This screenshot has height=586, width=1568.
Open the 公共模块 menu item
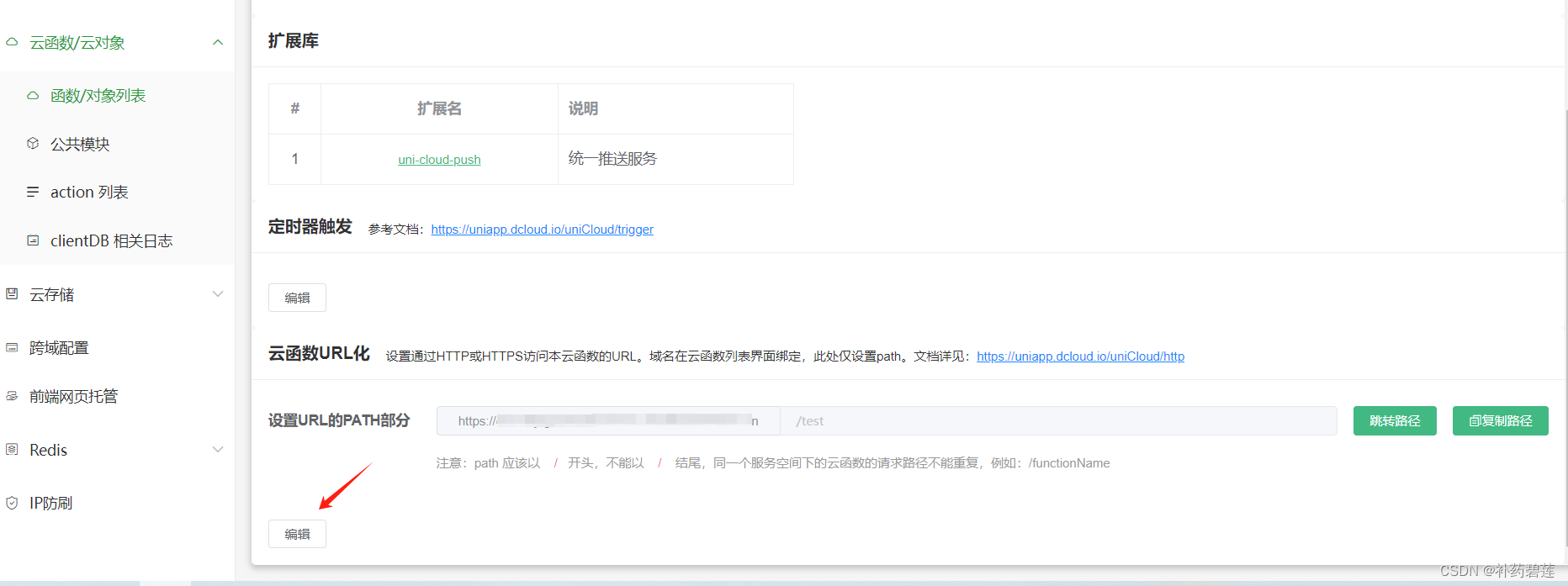tap(117, 144)
